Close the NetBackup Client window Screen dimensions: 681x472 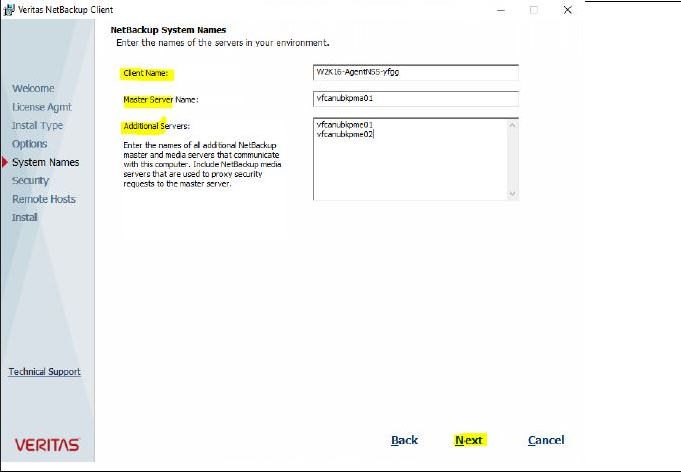click(x=567, y=10)
